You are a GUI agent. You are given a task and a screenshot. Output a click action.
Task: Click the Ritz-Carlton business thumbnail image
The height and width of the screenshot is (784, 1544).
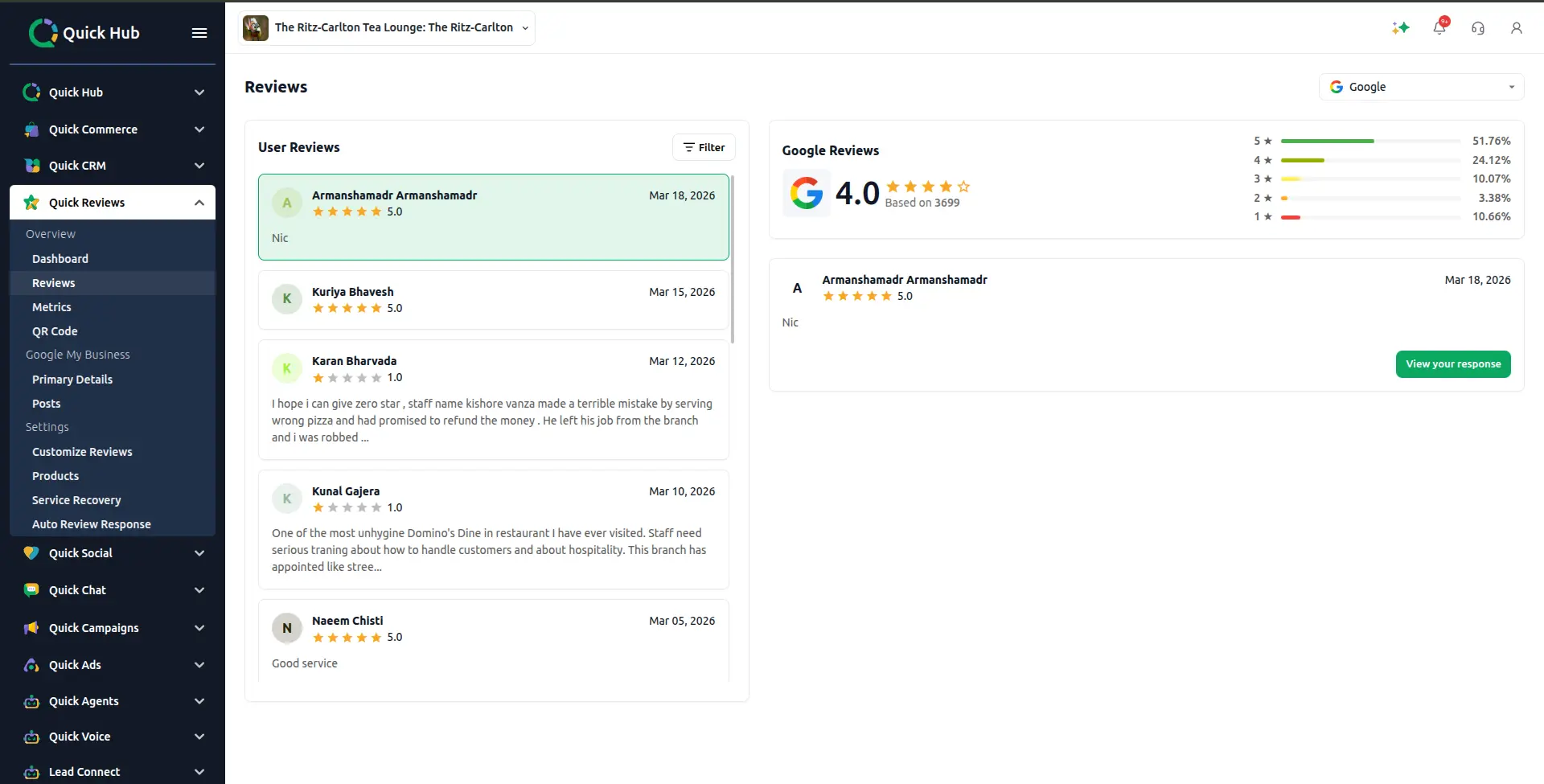click(x=256, y=28)
